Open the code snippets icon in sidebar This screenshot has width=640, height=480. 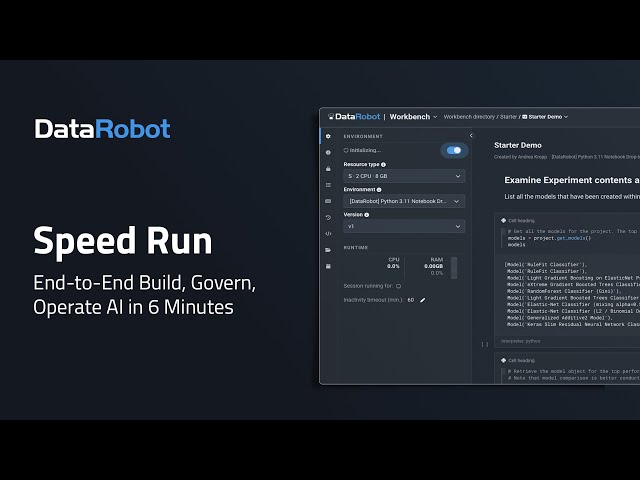pyautogui.click(x=328, y=233)
